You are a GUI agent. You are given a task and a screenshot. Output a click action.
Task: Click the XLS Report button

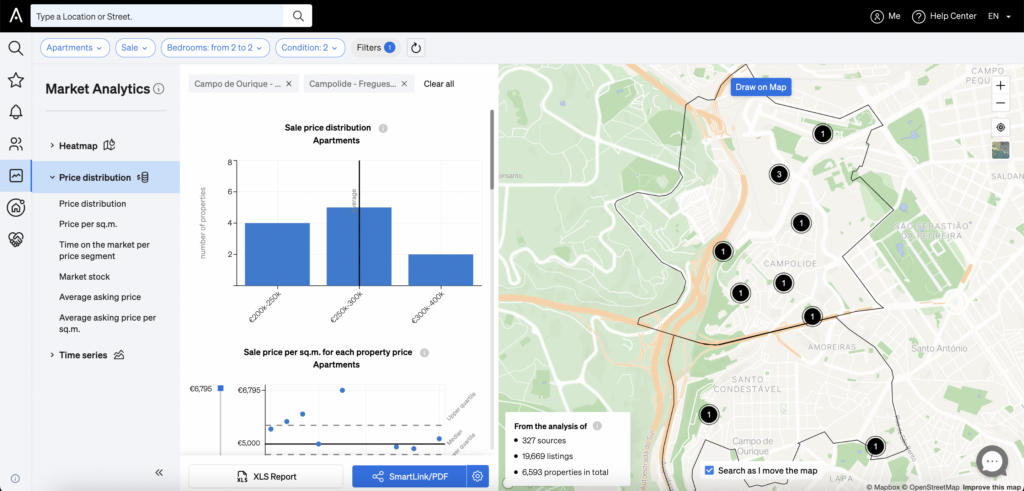click(x=266, y=476)
